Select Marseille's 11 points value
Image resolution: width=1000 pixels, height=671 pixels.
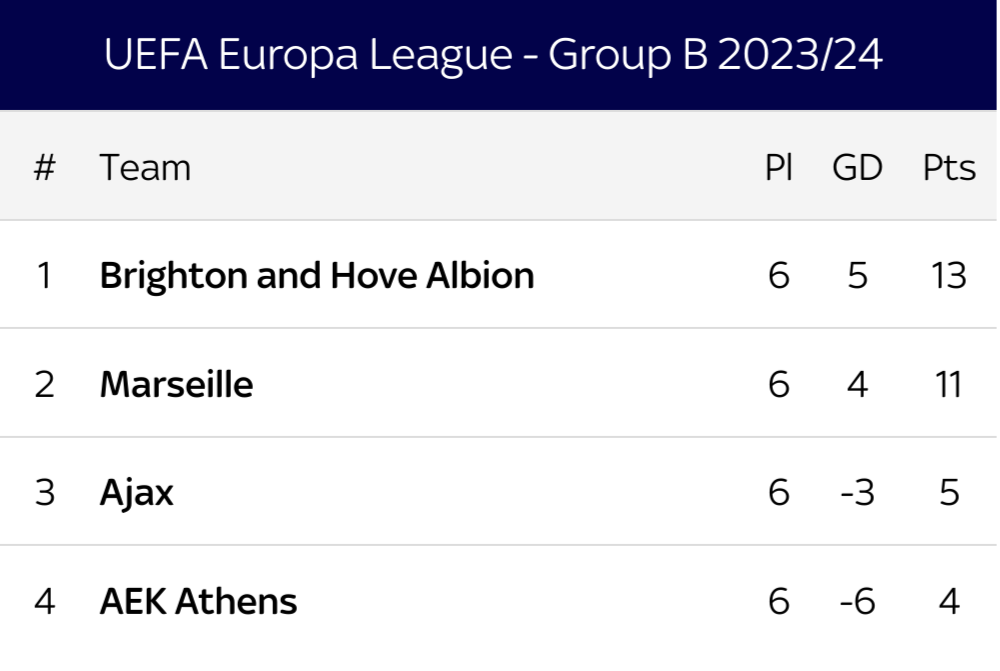tap(949, 385)
